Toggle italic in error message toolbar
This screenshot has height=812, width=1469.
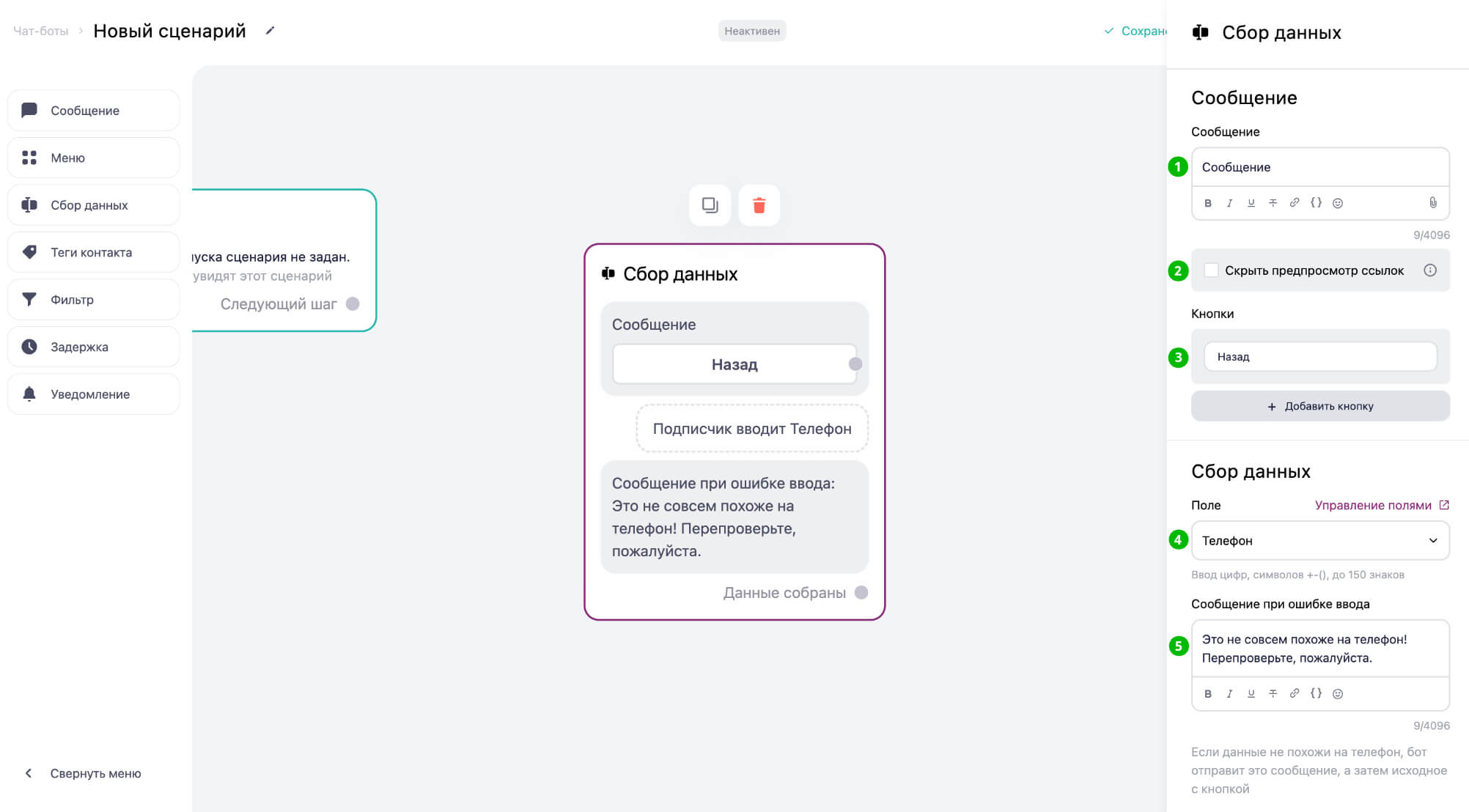point(1229,693)
